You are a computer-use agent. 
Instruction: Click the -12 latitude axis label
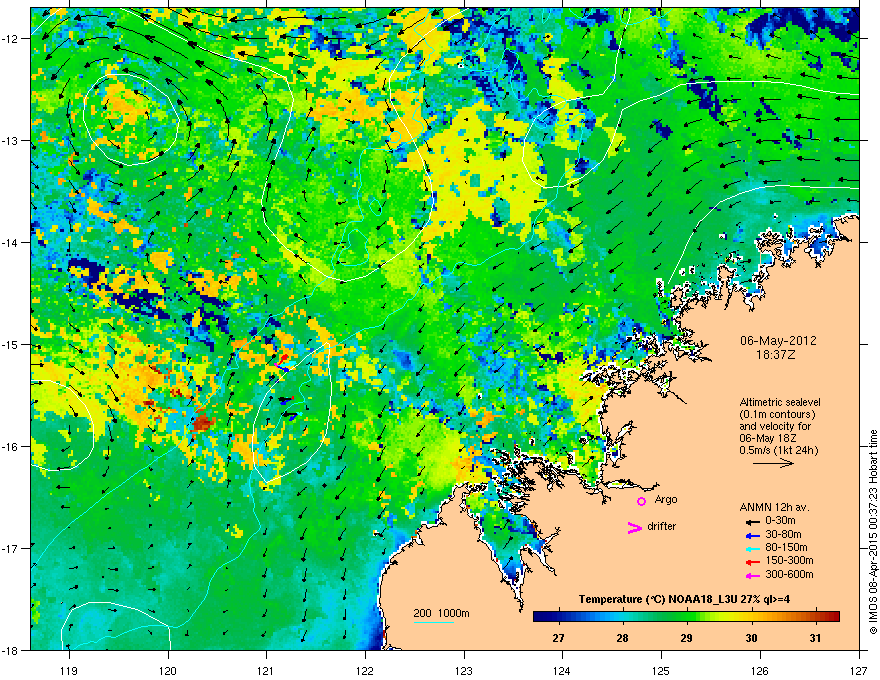pos(11,39)
